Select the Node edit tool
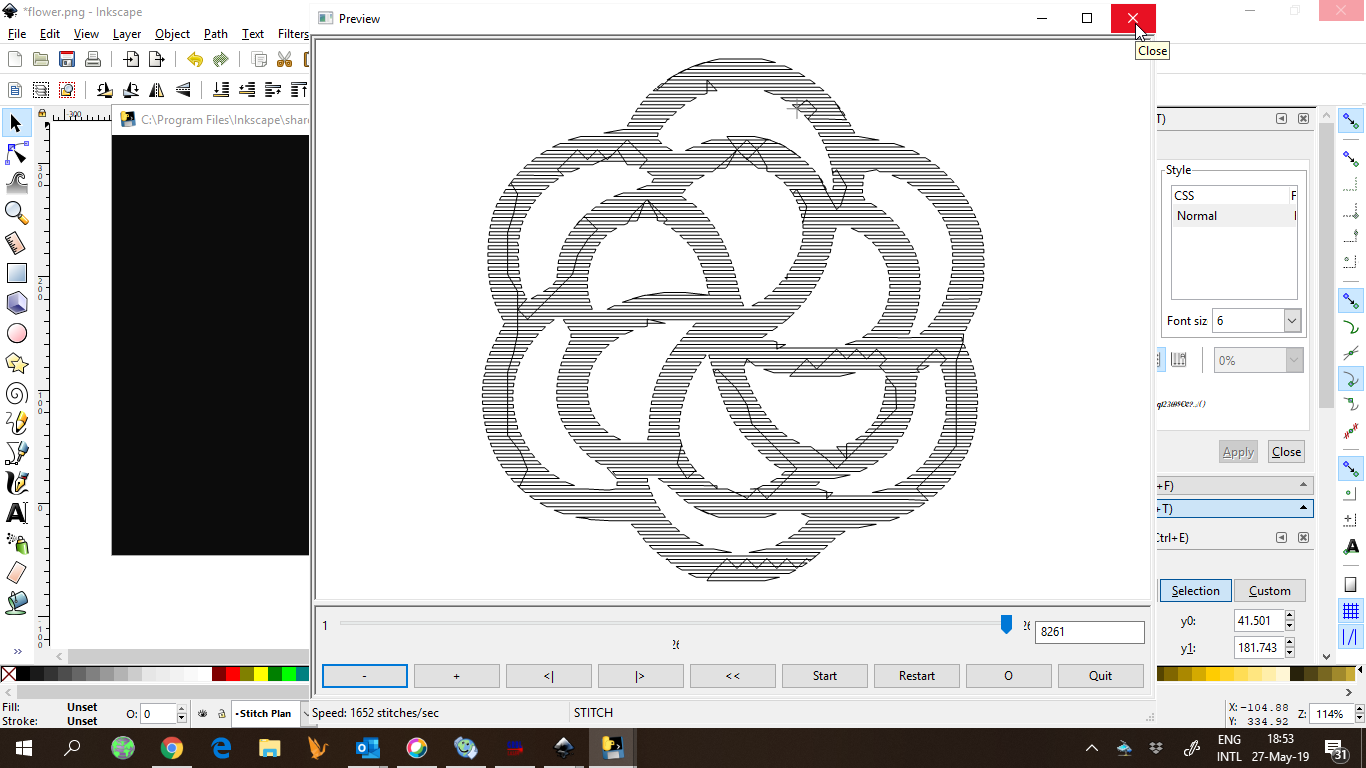The image size is (1366, 768). click(16, 153)
